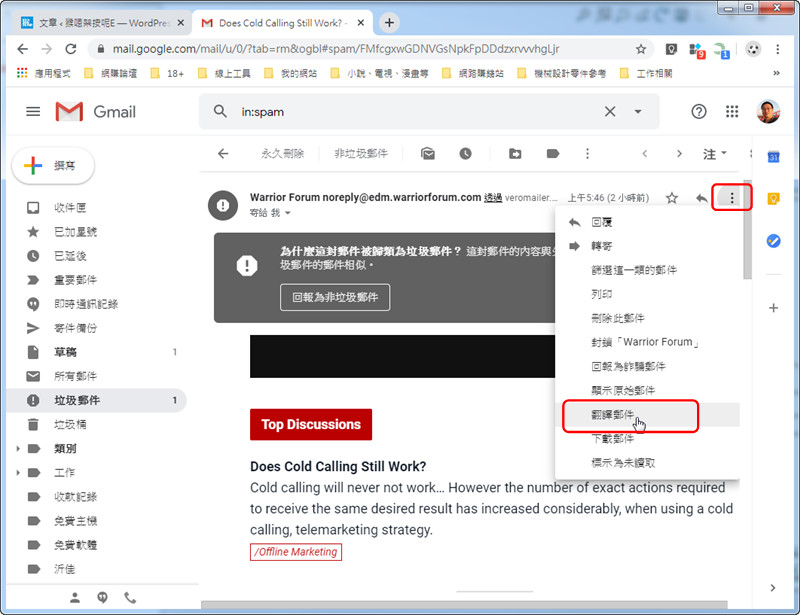Go to the older message chevron
Image resolution: width=800 pixels, height=615 pixels.
pyautogui.click(x=679, y=154)
